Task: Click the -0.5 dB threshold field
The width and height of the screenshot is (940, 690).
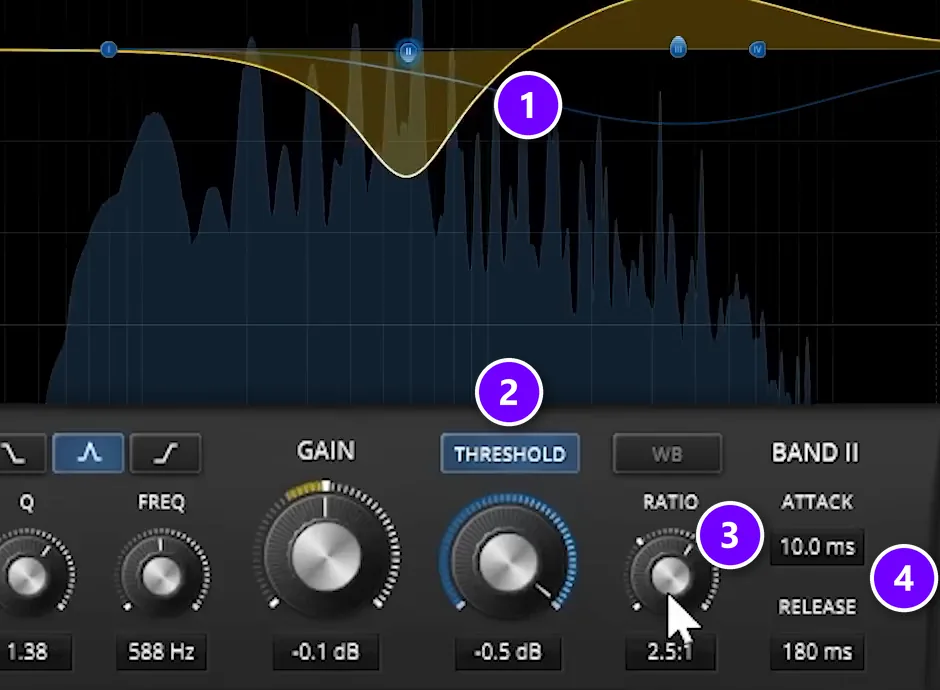Action: [508, 652]
